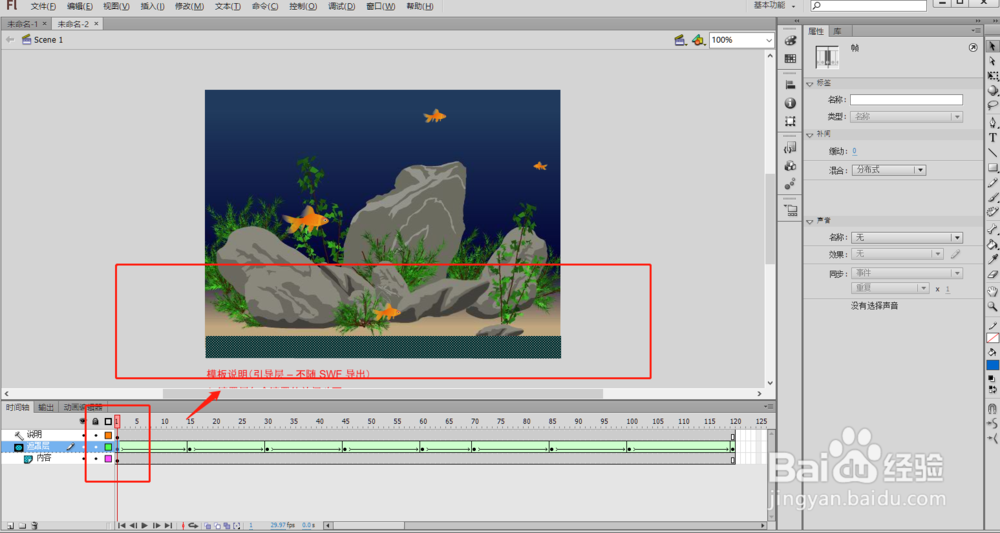
Task: Select the 内容 layer
Action: pyautogui.click(x=44, y=458)
